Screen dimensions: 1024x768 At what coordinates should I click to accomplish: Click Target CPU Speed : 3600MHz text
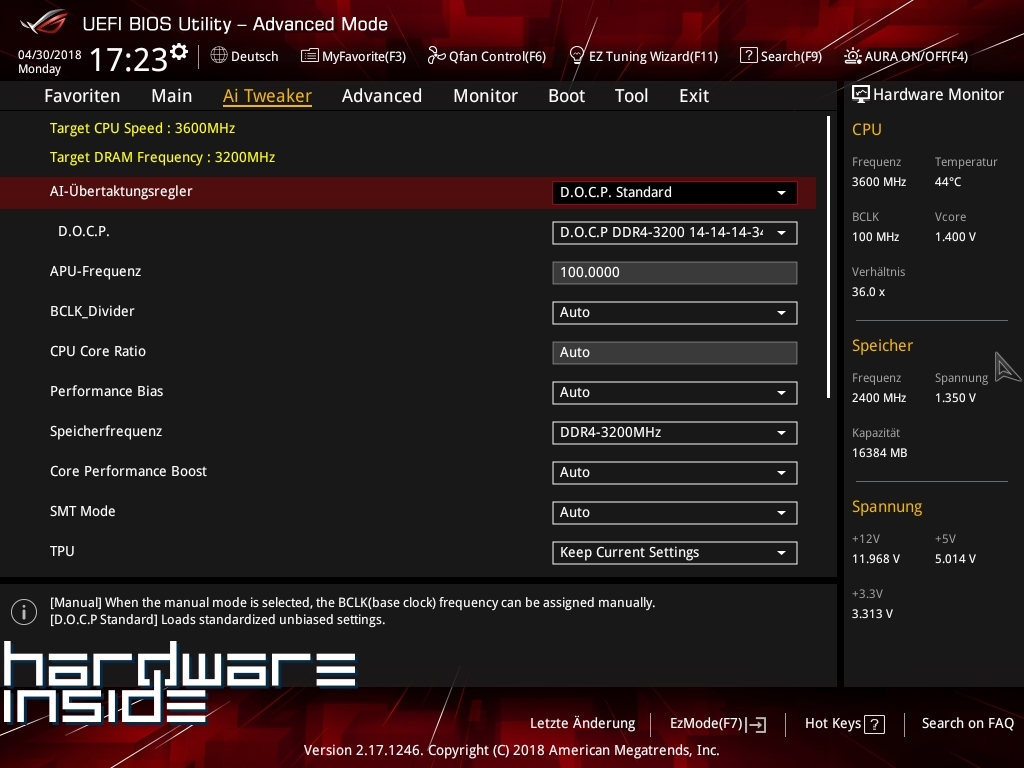(142, 128)
